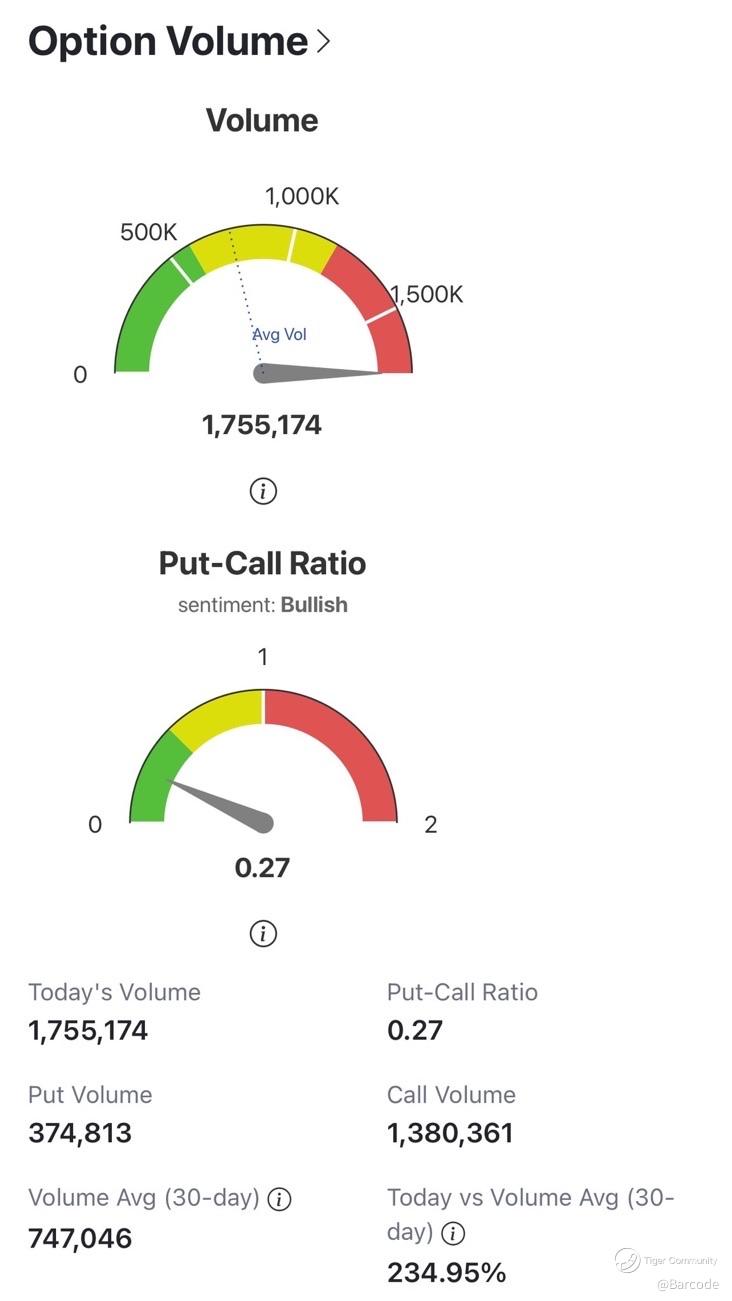Viewport: 732px width, 1301px height.
Task: Tap the Call Volume value 1,380,361
Action: click(x=450, y=1133)
